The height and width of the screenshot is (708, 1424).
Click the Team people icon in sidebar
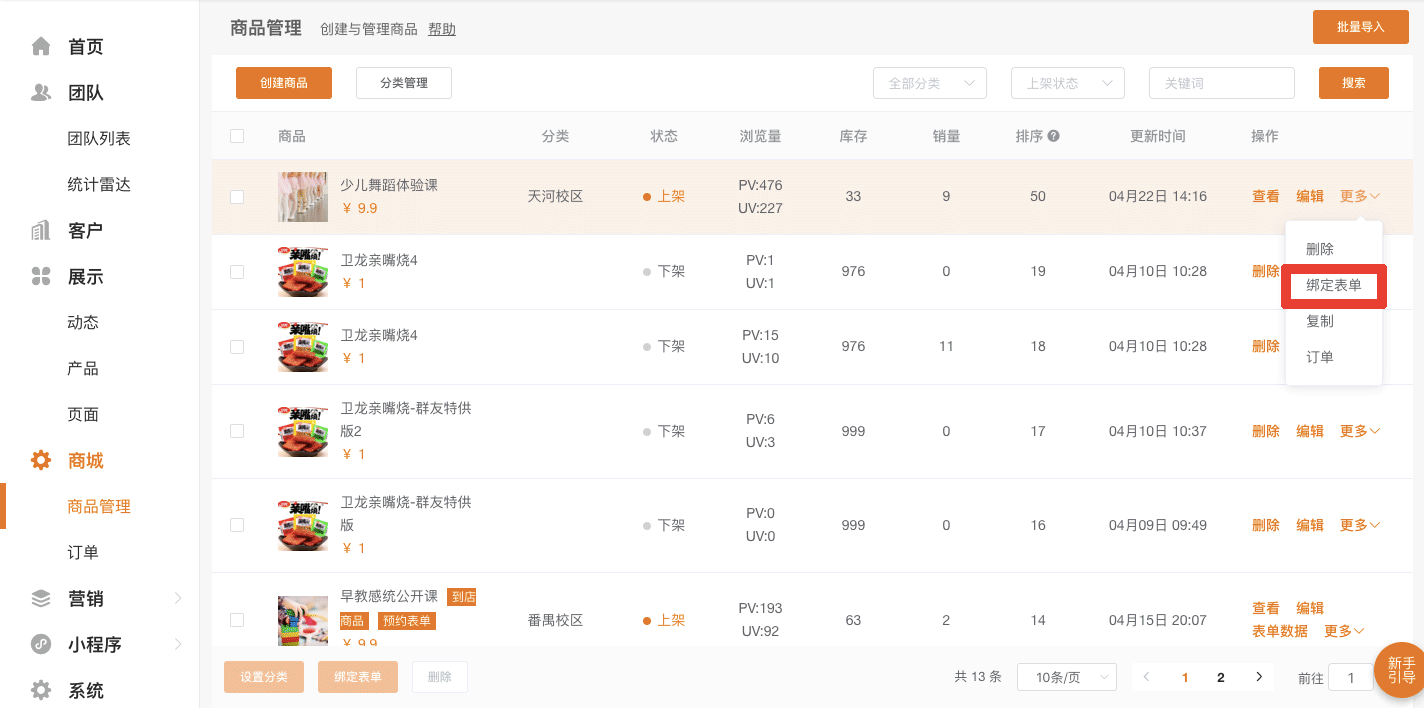[x=41, y=93]
